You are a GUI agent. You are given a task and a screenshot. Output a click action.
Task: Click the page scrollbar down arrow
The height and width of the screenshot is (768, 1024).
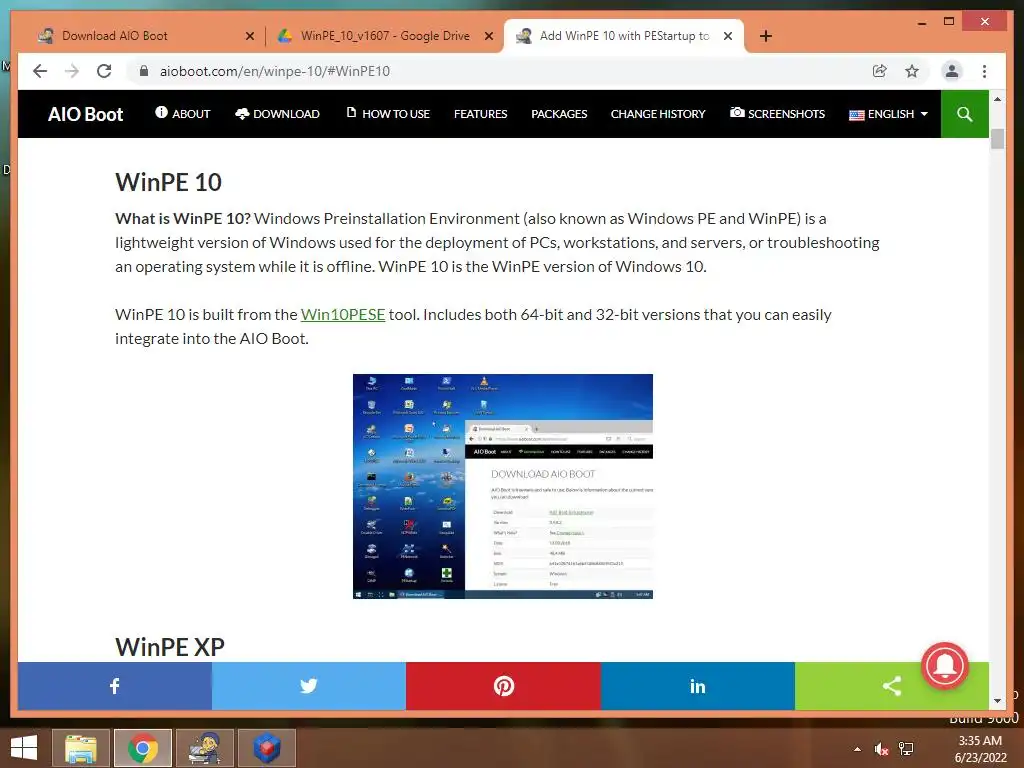pyautogui.click(x=997, y=701)
